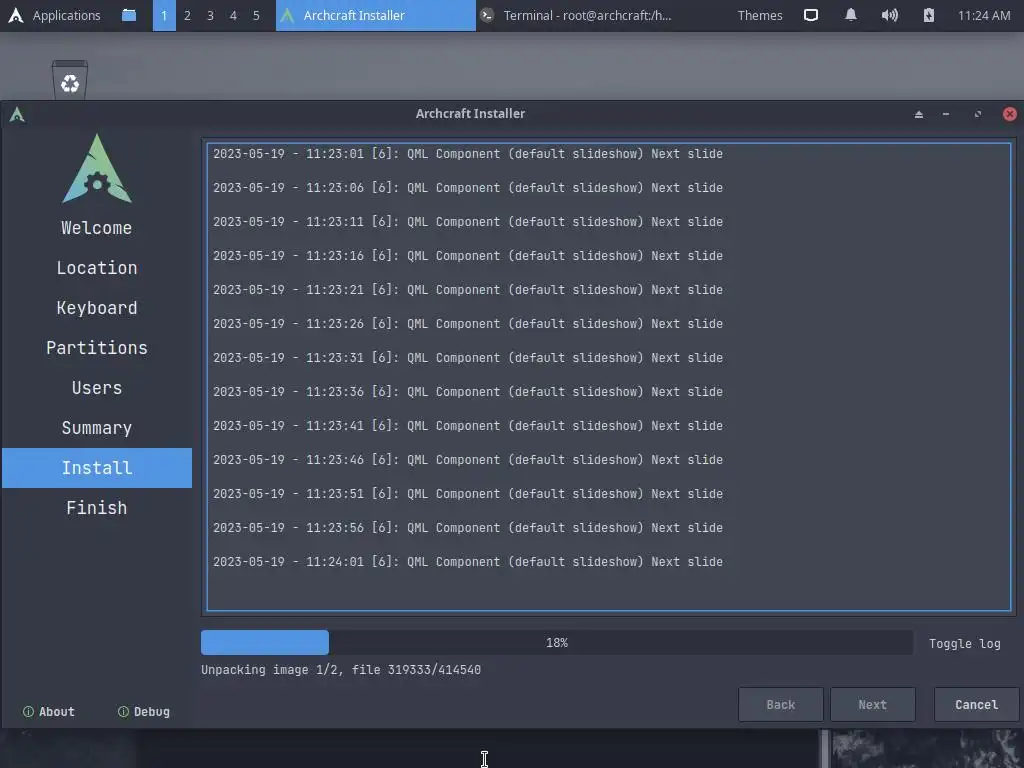Viewport: 1024px width, 768px height.
Task: Switch to workspace 2
Action: [x=187, y=15]
